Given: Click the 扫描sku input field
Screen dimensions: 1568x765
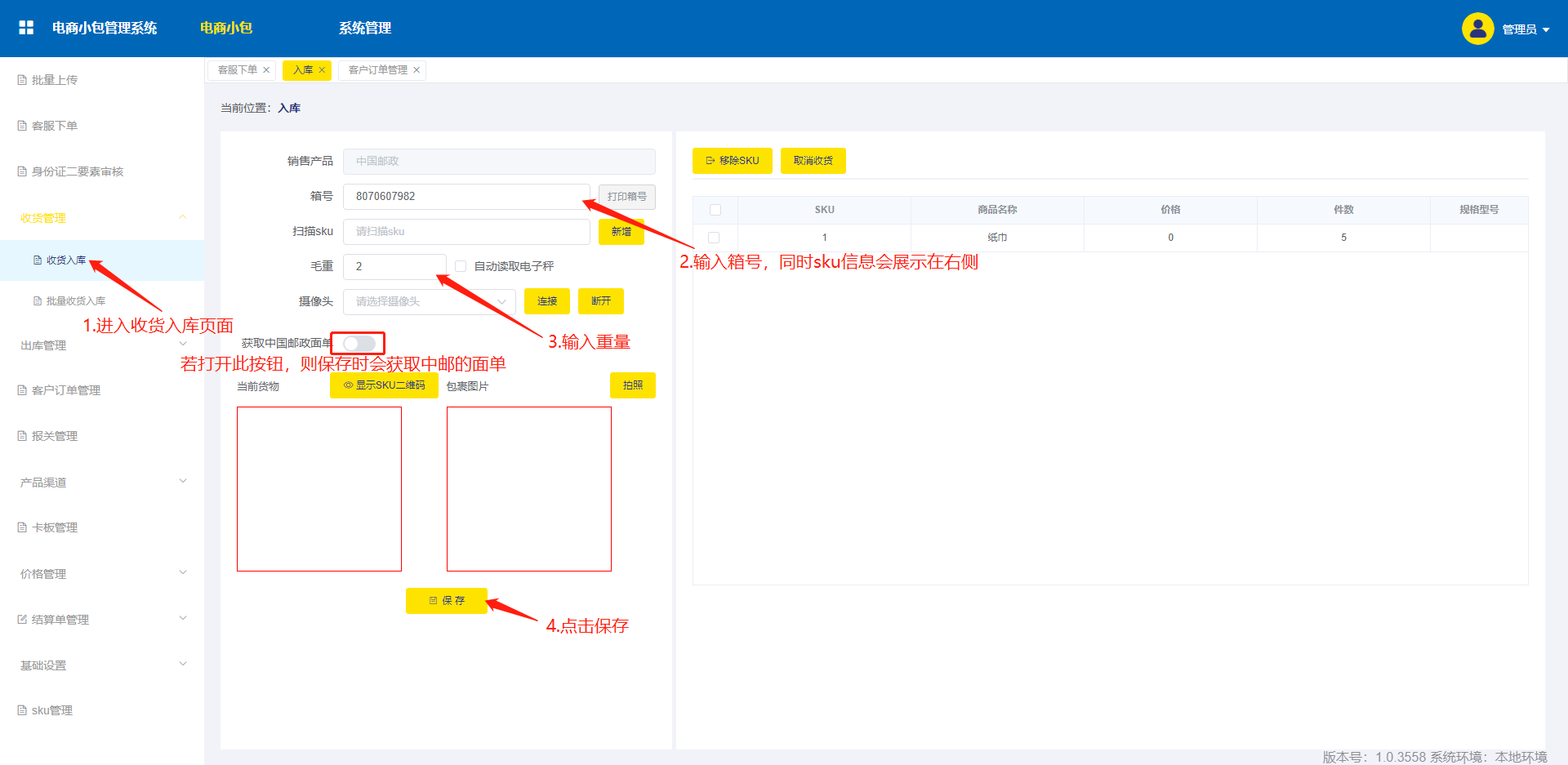Looking at the screenshot, I should (465, 232).
